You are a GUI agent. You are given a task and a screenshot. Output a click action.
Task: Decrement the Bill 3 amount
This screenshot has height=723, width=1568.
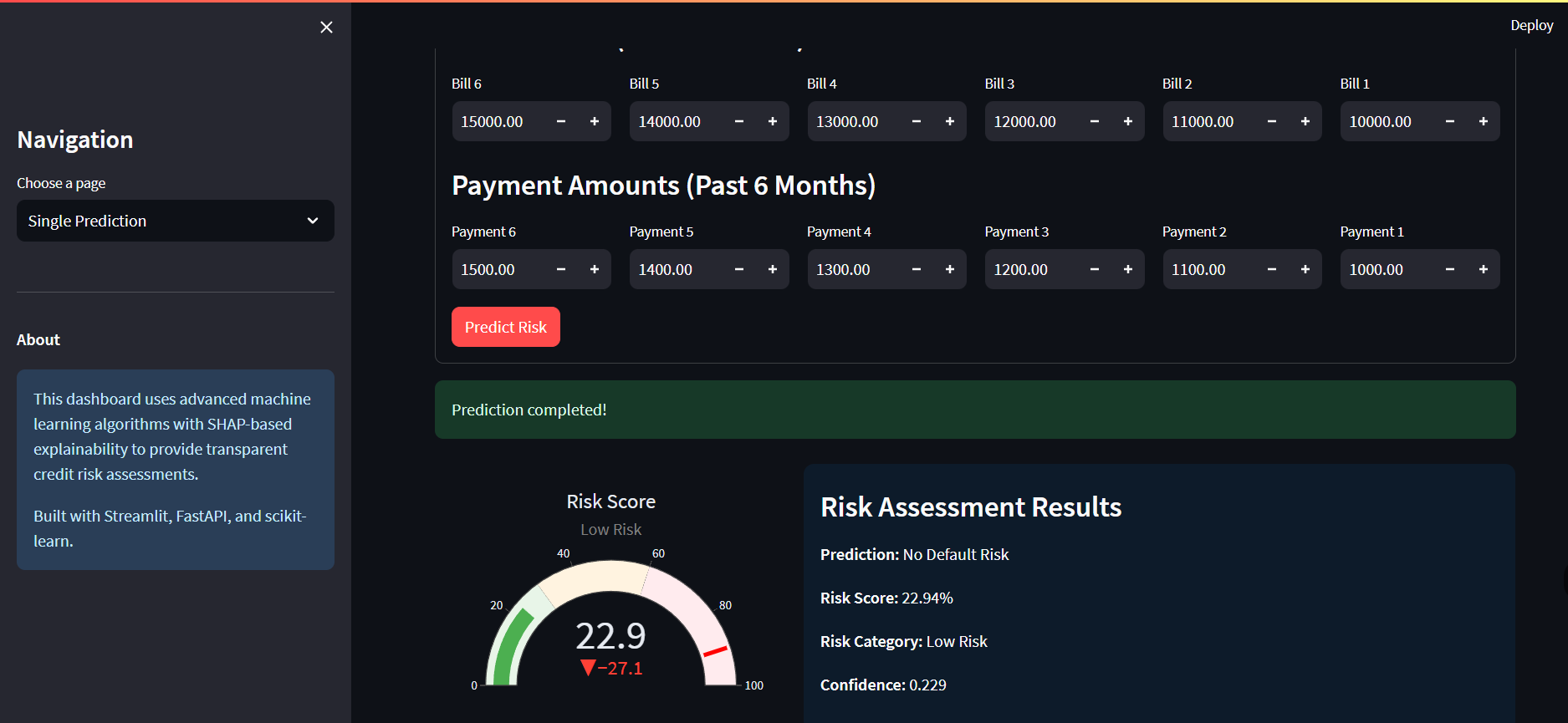click(1095, 122)
